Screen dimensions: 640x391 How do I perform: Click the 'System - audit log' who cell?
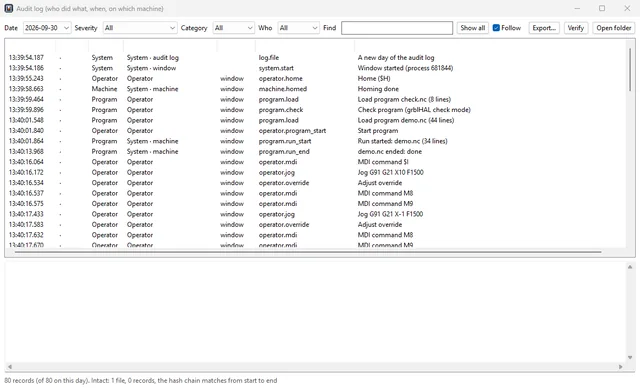pyautogui.click(x=153, y=58)
